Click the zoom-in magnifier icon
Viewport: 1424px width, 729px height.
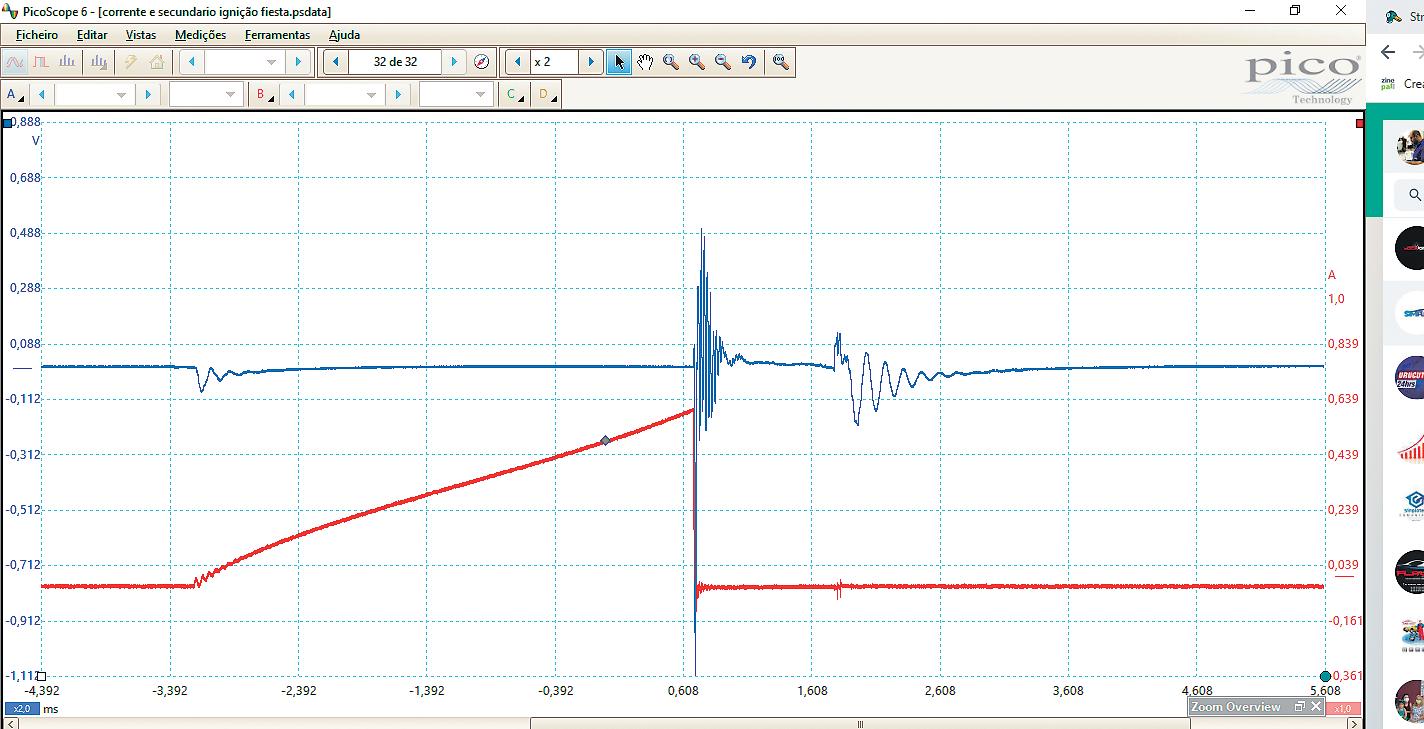(x=697, y=62)
